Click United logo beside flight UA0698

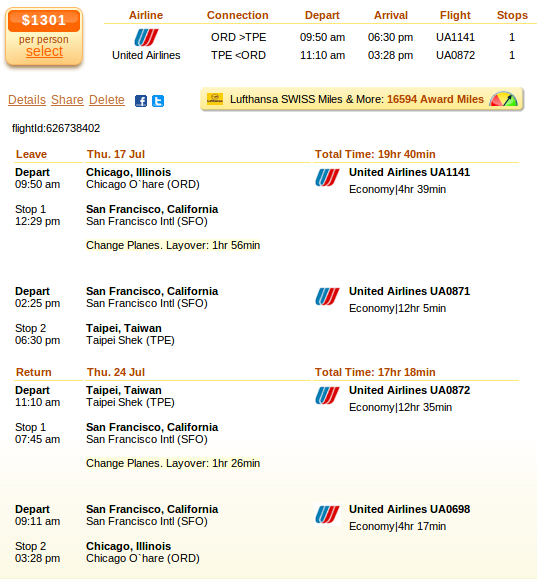click(327, 514)
